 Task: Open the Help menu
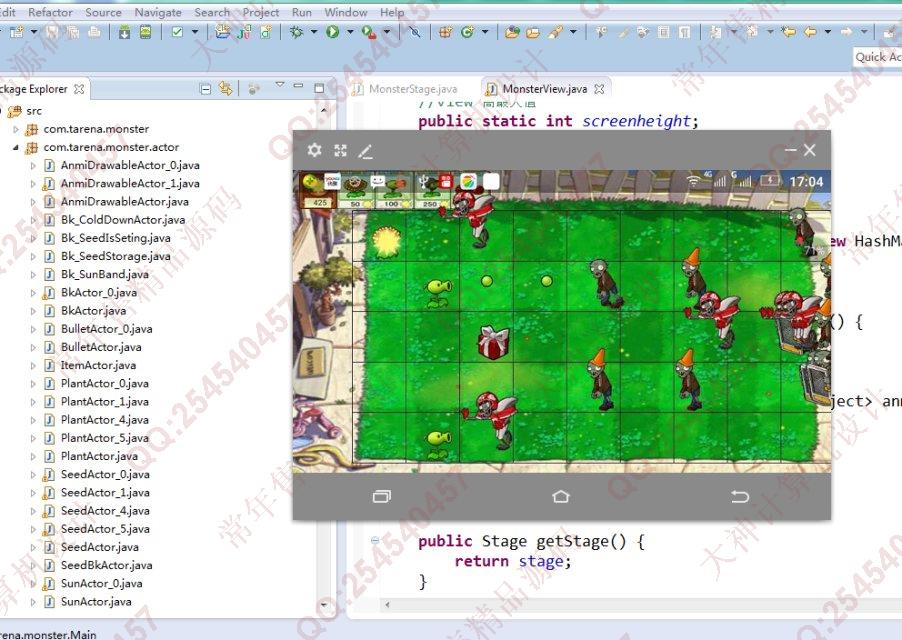[x=392, y=12]
